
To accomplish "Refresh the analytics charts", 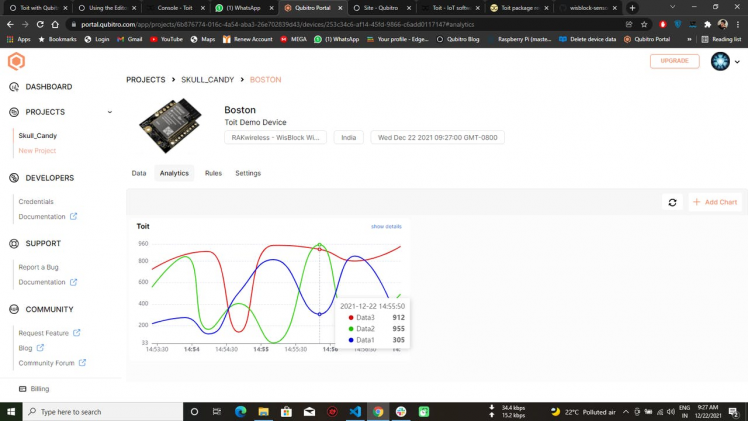I will point(672,202).
